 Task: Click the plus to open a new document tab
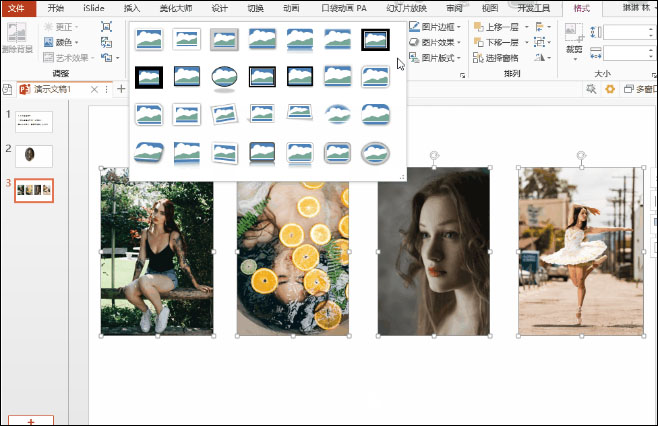[x=121, y=89]
